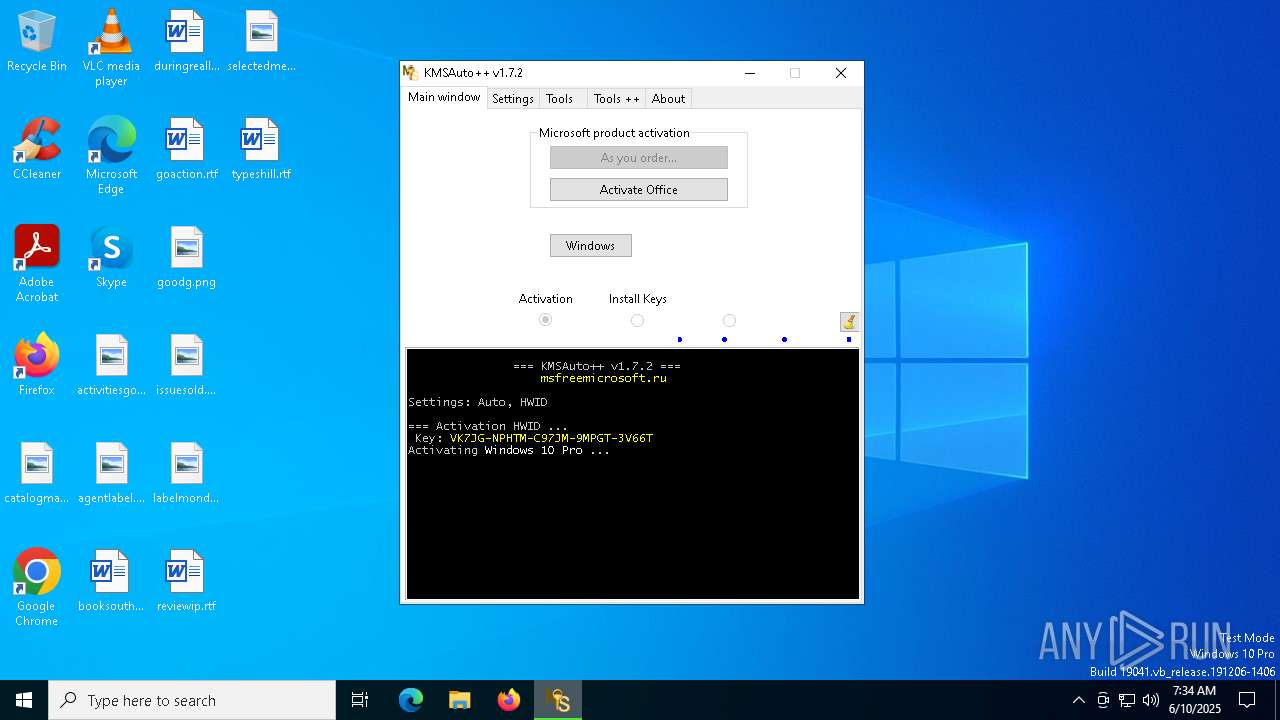Select the Adobe Acrobat desktop shortcut
This screenshot has height=720, width=1280.
point(37,264)
